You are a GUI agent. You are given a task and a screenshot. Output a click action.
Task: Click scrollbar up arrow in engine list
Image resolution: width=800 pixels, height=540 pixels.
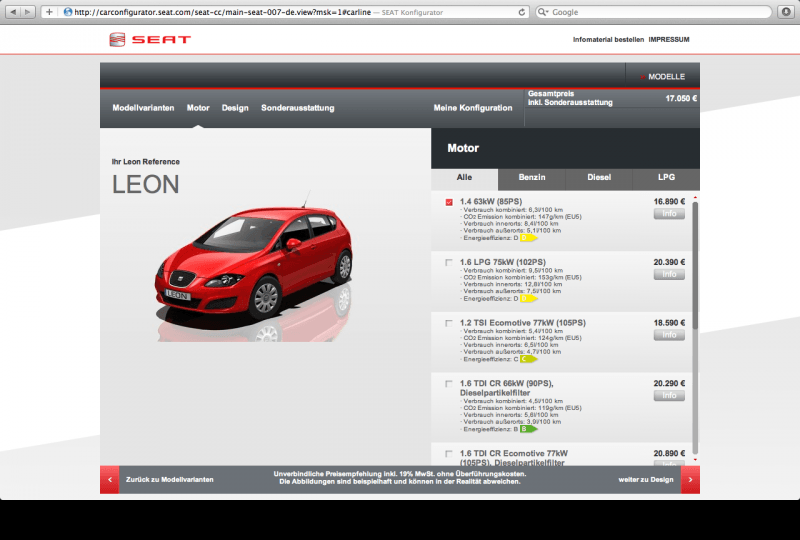click(695, 198)
